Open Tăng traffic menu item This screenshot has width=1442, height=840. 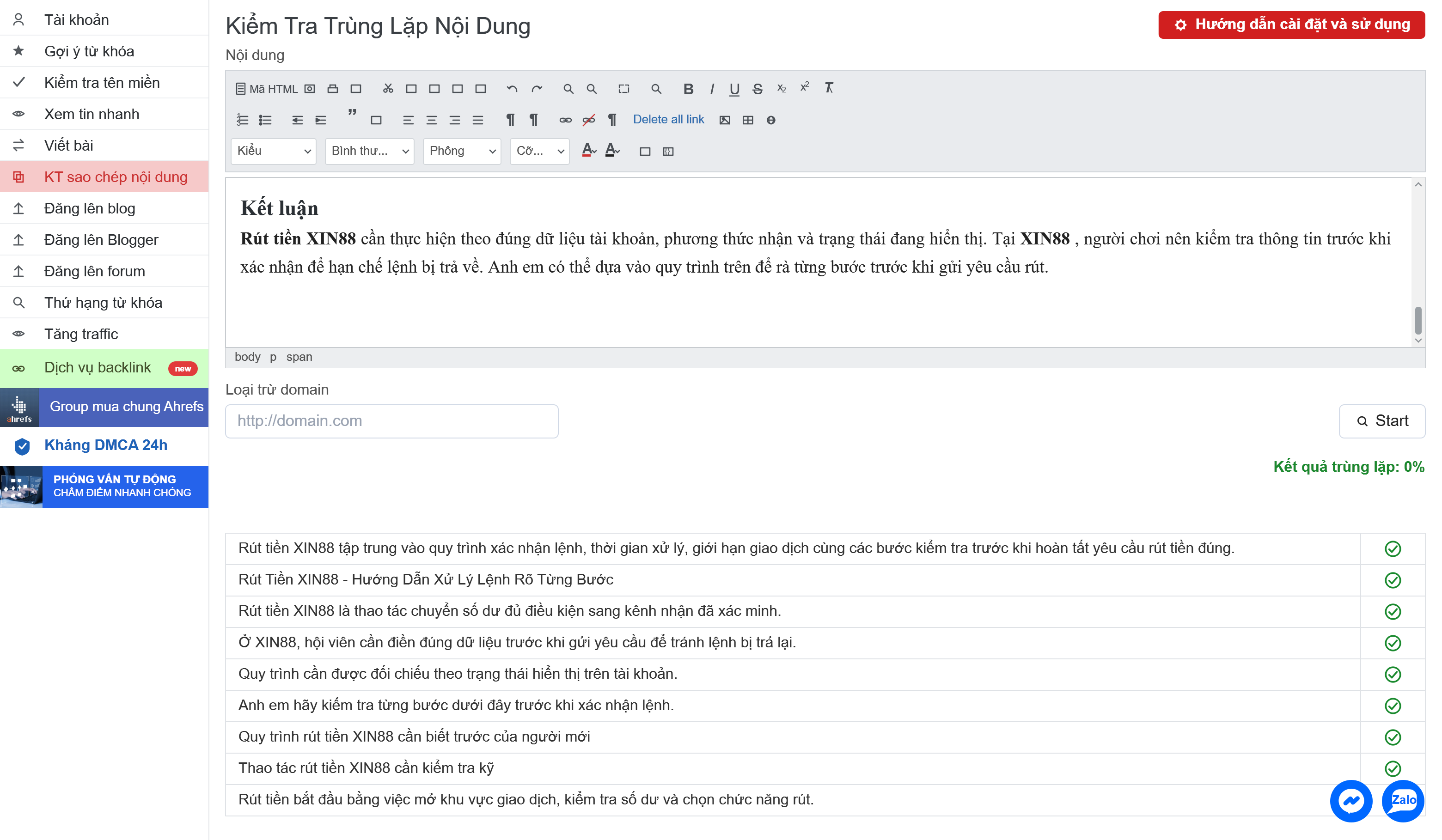click(104, 334)
